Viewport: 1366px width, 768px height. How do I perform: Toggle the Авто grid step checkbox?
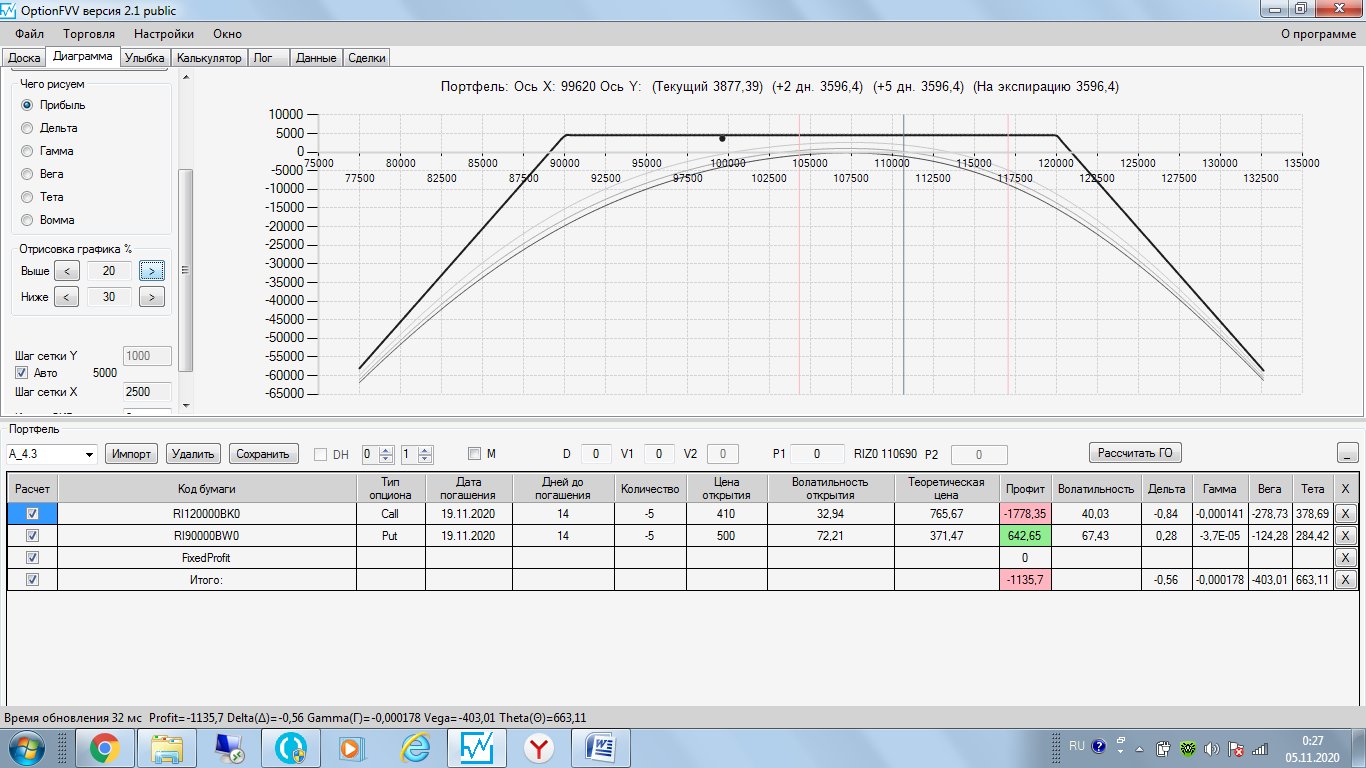[x=22, y=373]
